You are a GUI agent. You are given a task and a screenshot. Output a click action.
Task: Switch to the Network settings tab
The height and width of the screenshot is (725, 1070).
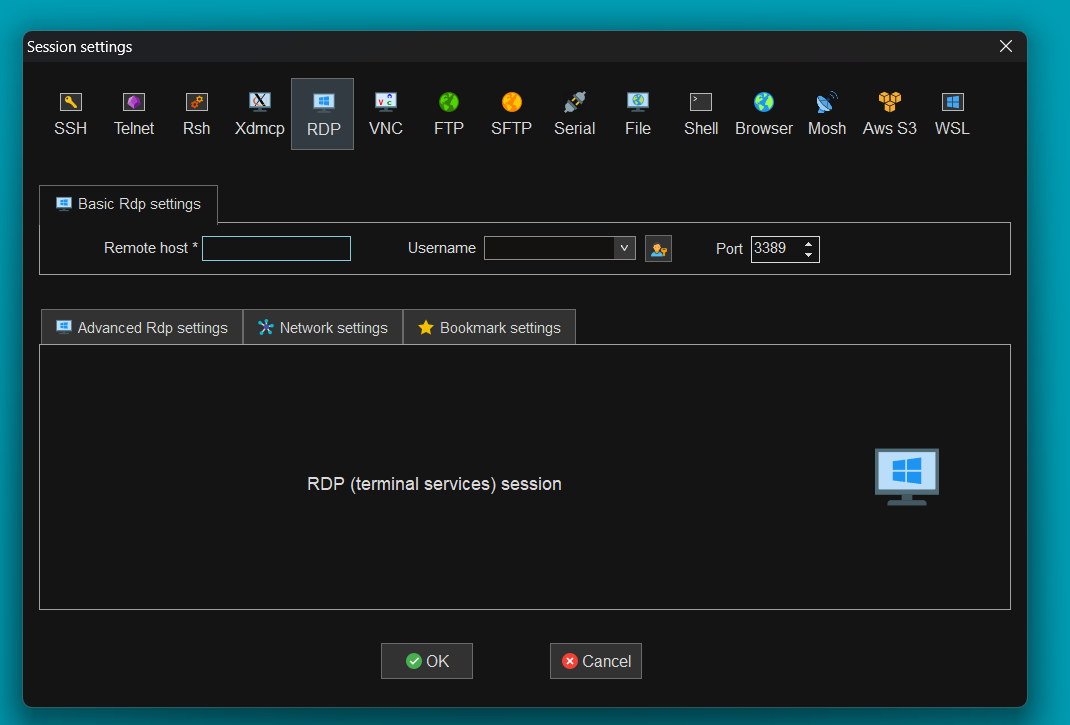coord(322,328)
